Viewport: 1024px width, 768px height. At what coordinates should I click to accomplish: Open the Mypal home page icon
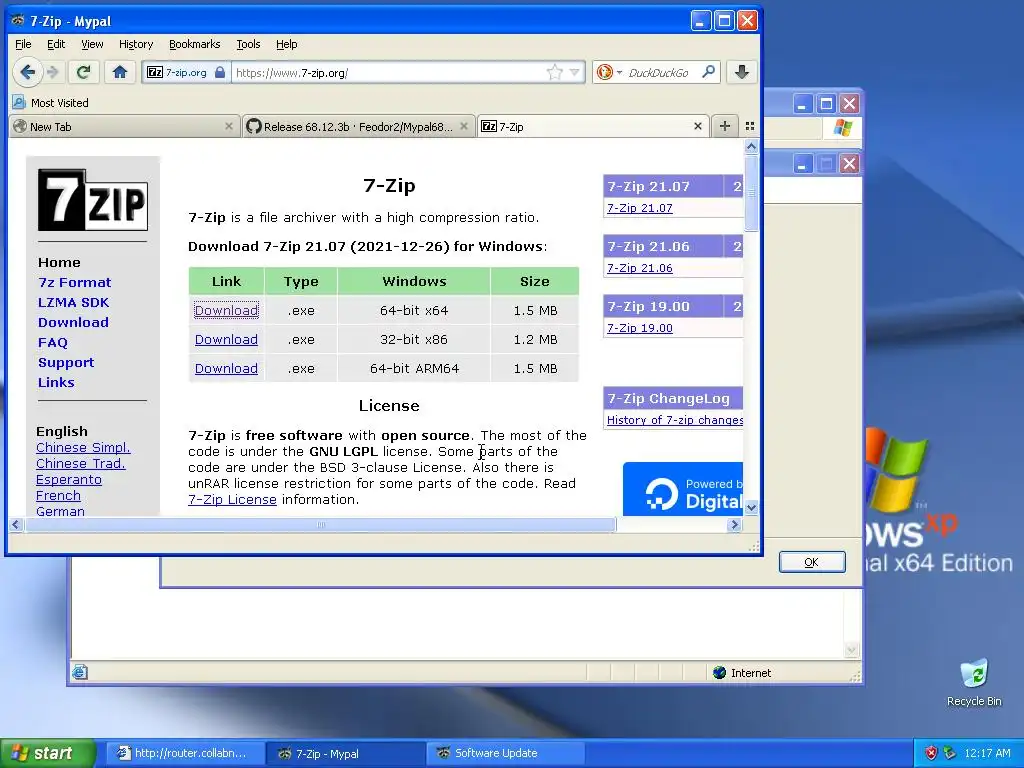click(120, 72)
